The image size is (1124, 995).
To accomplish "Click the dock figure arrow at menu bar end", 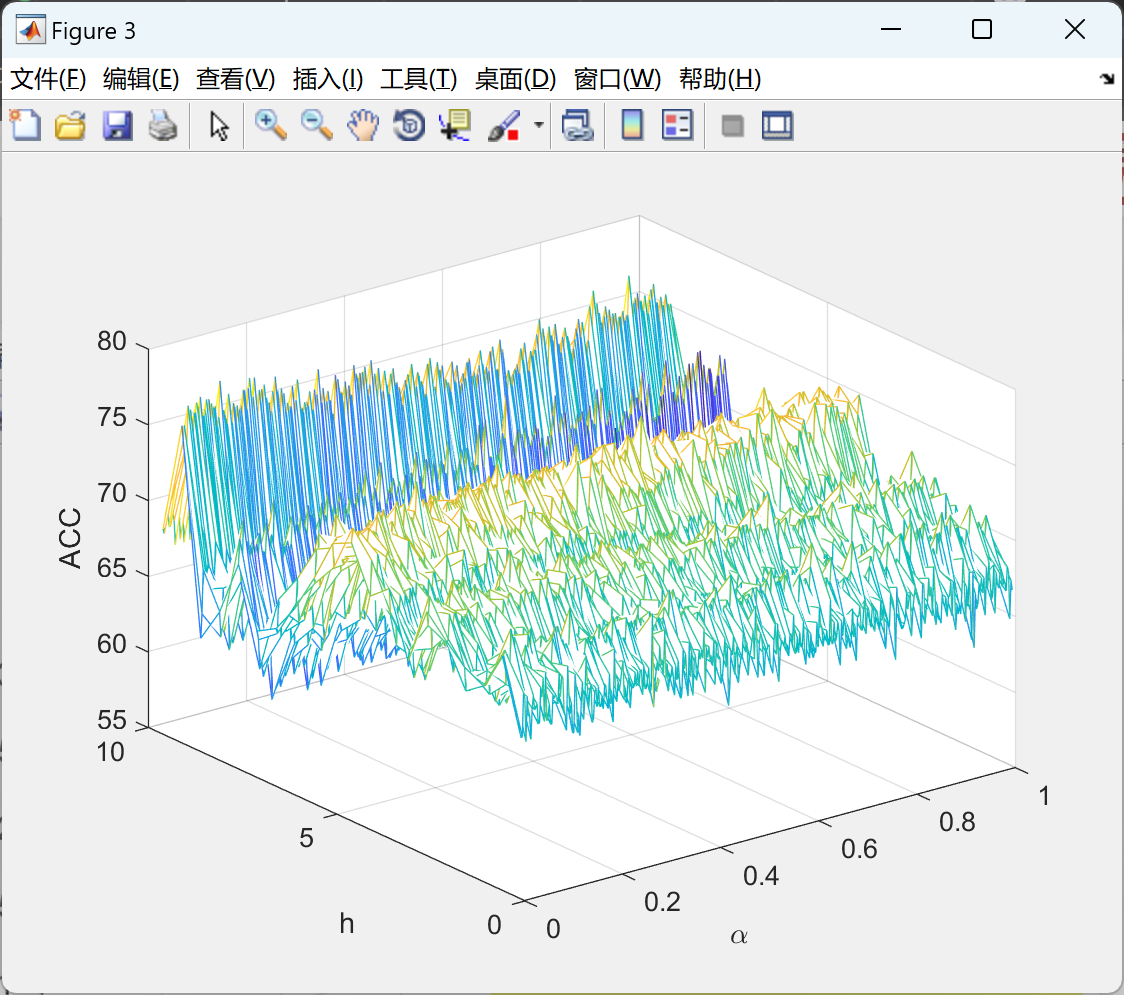I will pyautogui.click(x=1107, y=79).
